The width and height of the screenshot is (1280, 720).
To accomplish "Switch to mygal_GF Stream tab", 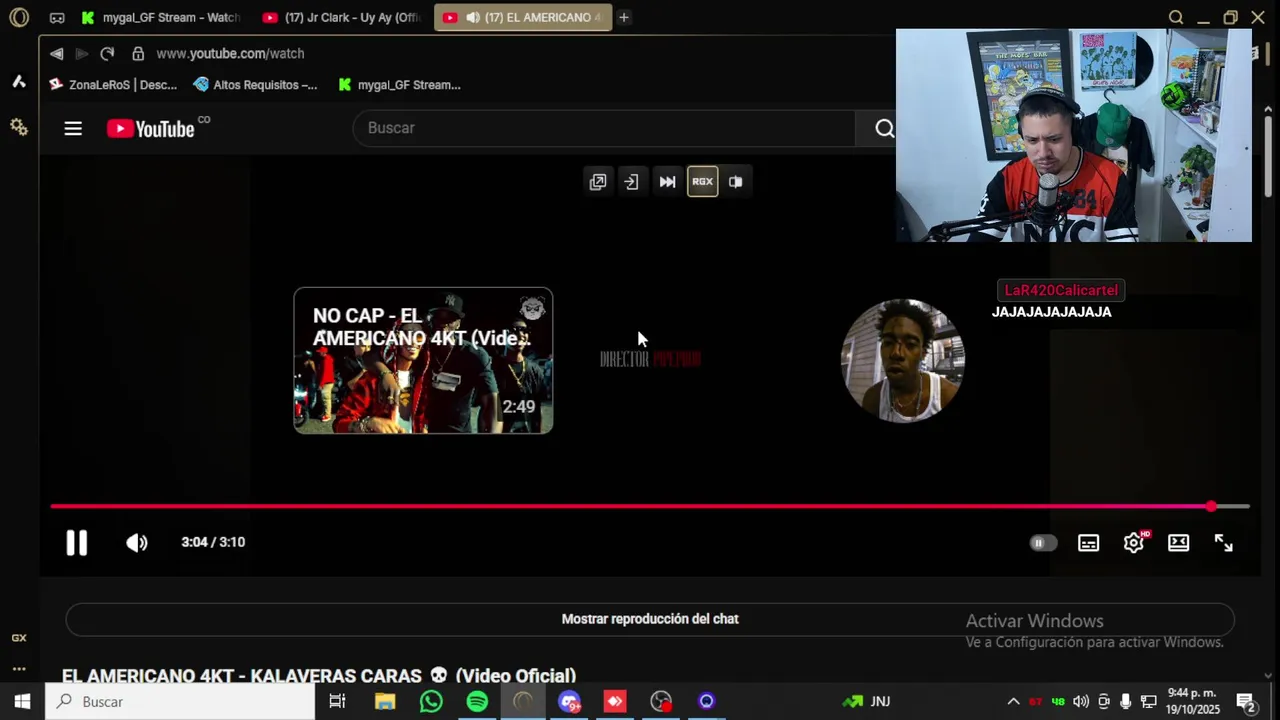I will tap(160, 17).
